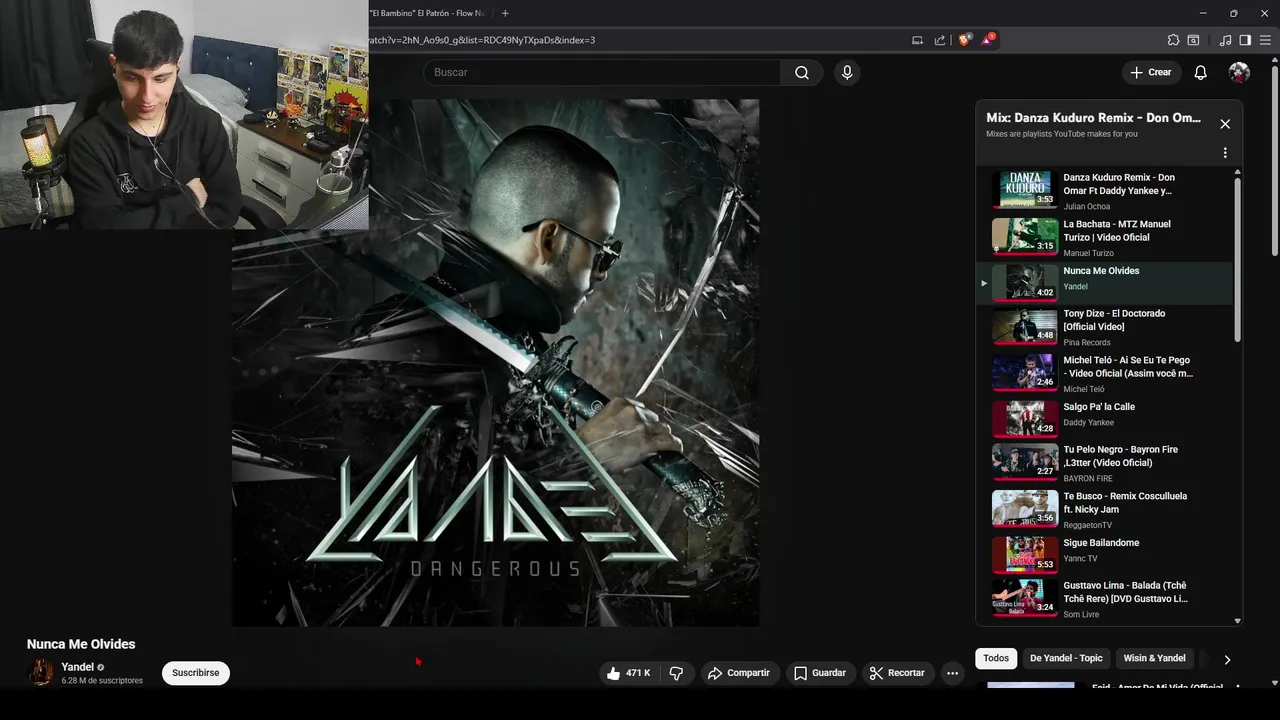1280x720 pixels.
Task: Click the playlist scroll-down arrow
Action: point(1237,621)
